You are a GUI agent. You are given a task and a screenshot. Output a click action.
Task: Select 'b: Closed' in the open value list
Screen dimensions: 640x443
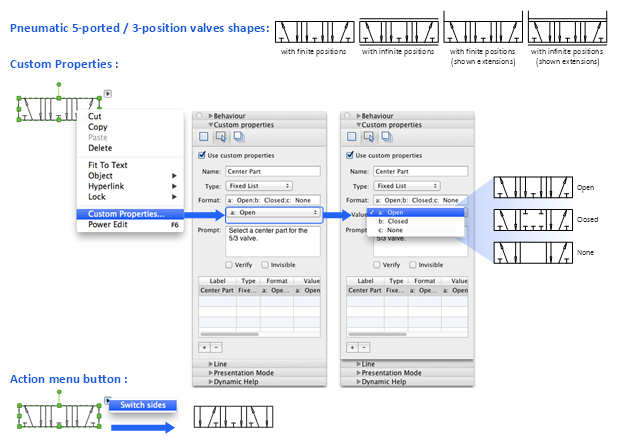[416, 221]
